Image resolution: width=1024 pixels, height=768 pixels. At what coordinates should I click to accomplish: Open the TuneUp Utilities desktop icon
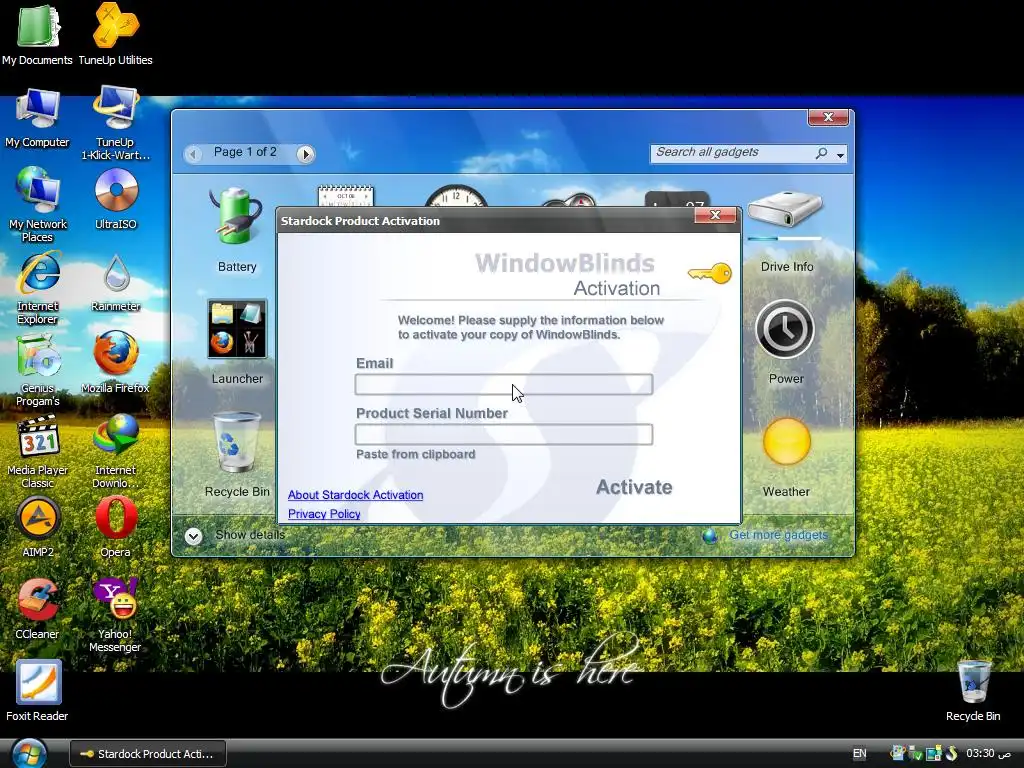tap(116, 35)
